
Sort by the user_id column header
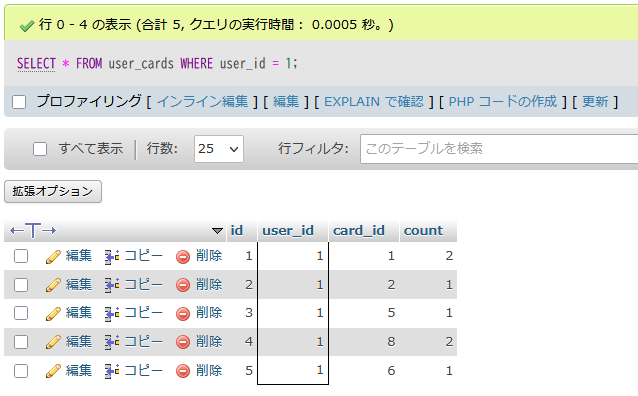click(x=288, y=231)
